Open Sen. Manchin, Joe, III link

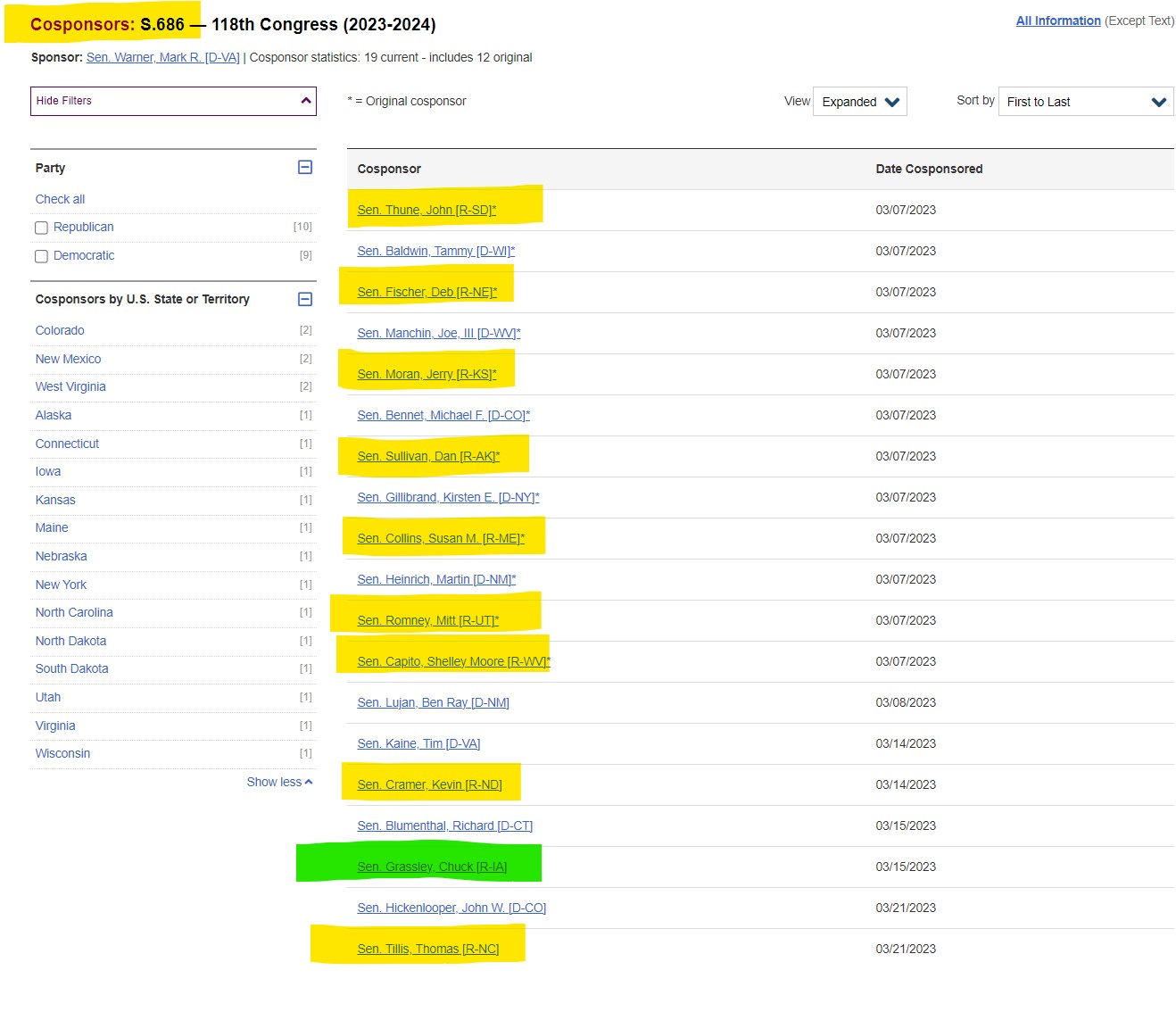[439, 333]
